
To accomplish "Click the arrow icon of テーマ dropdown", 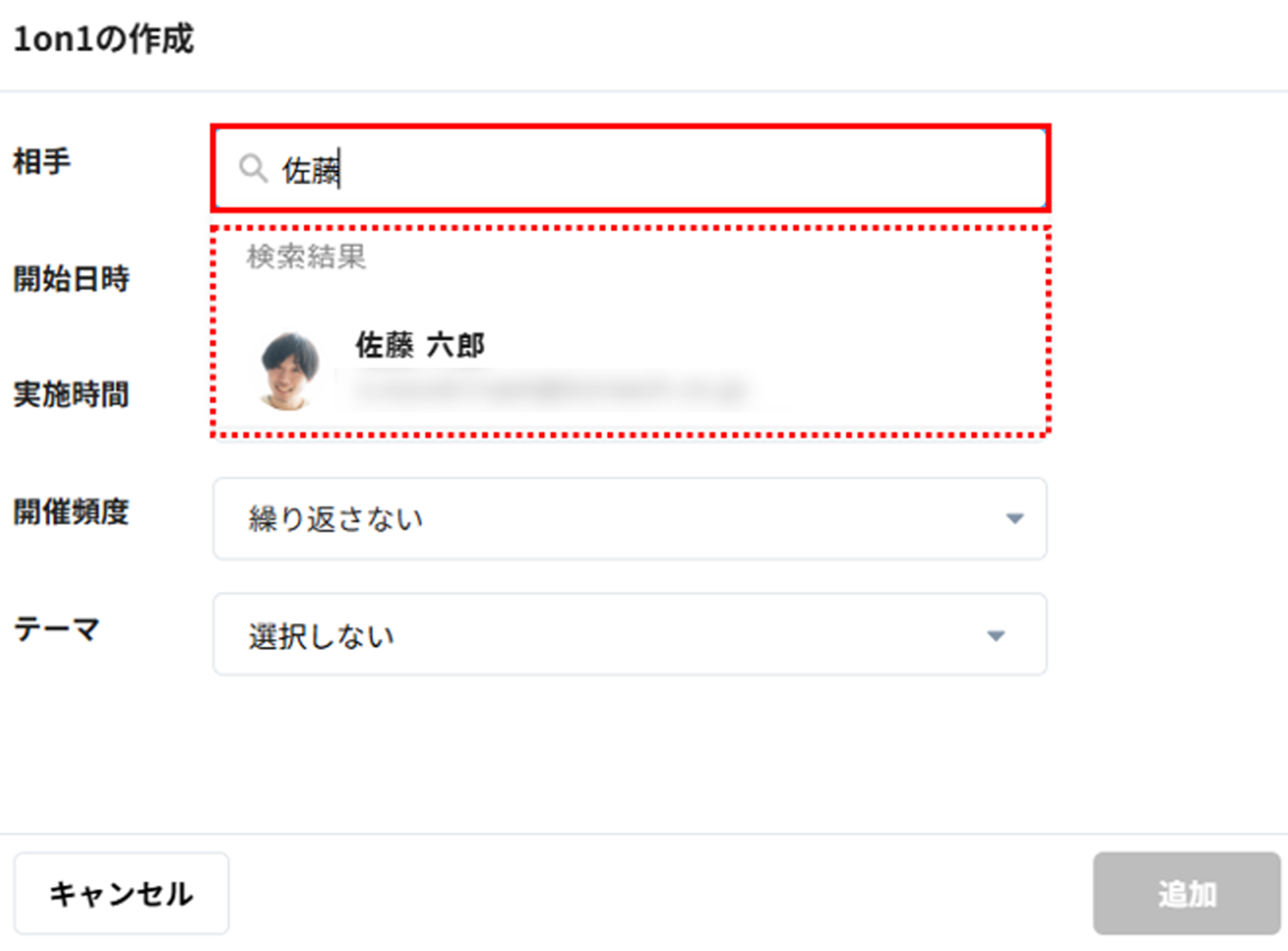I will (x=995, y=636).
